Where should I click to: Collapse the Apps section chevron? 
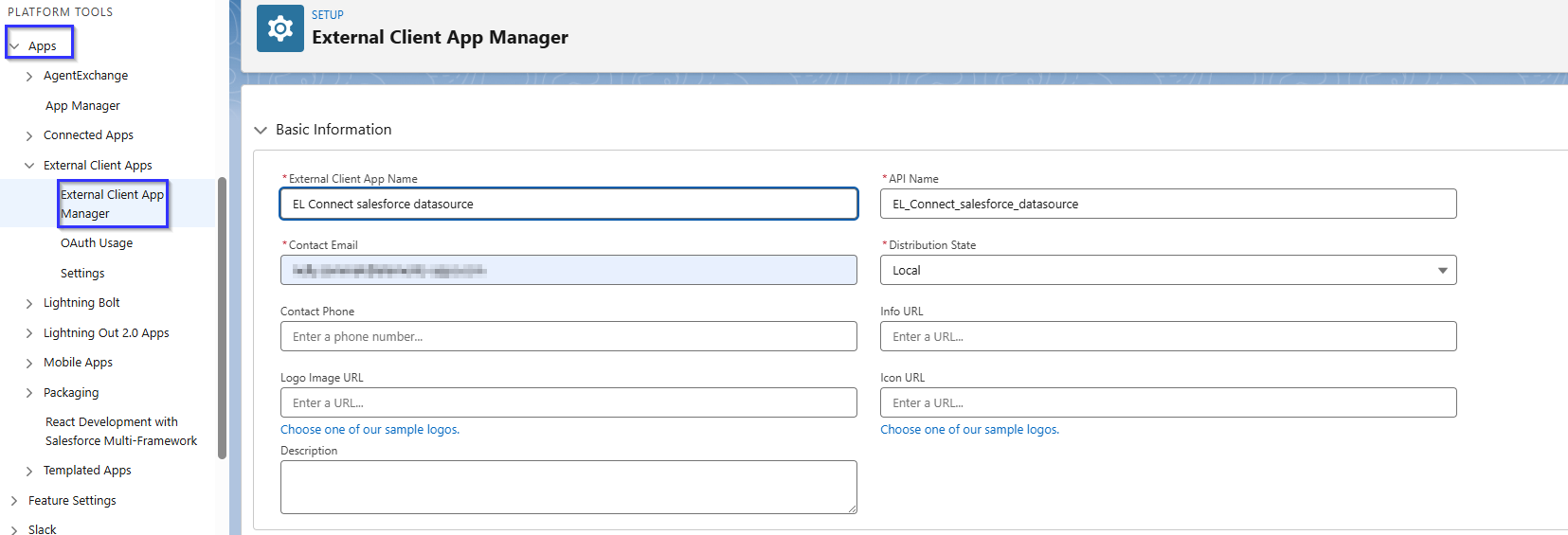click(x=14, y=46)
